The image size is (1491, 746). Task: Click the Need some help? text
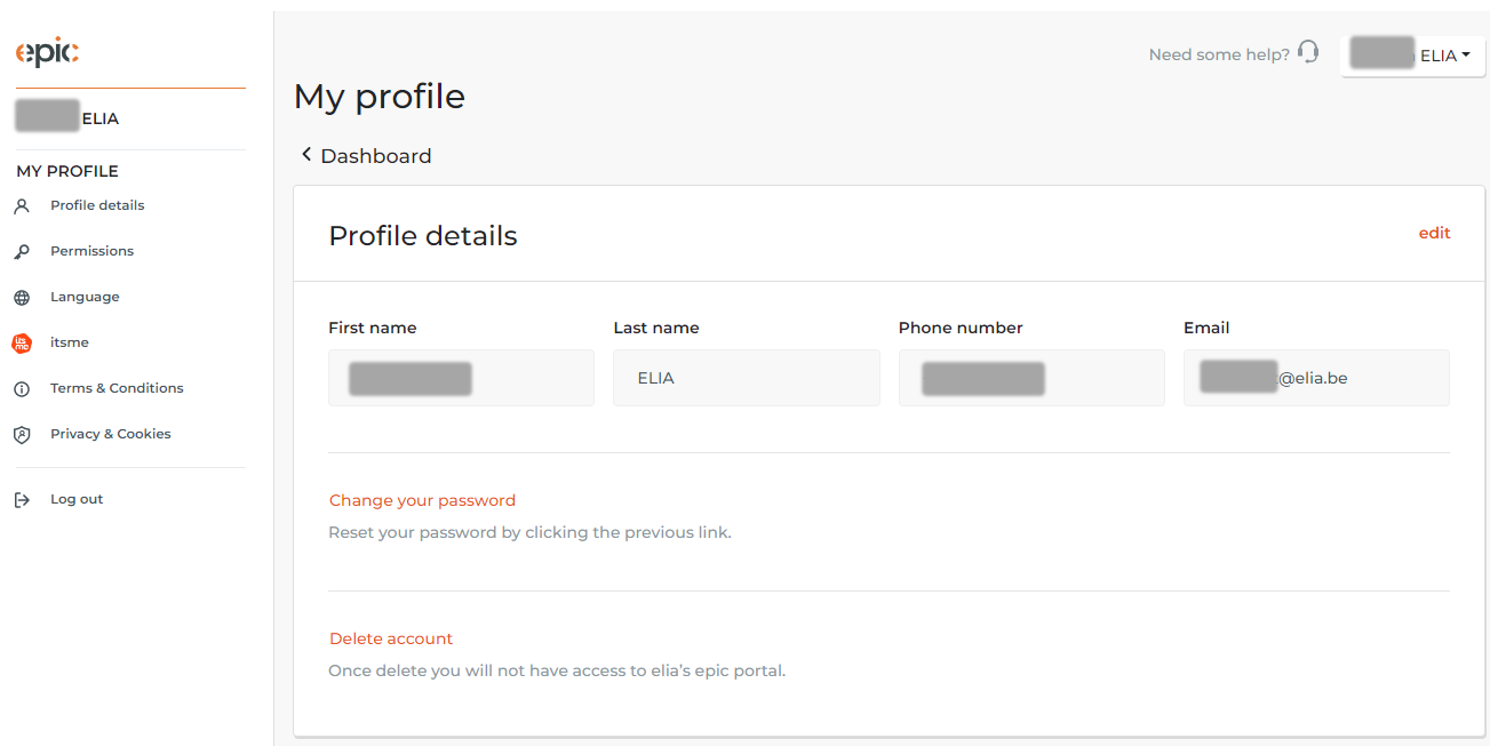1219,55
